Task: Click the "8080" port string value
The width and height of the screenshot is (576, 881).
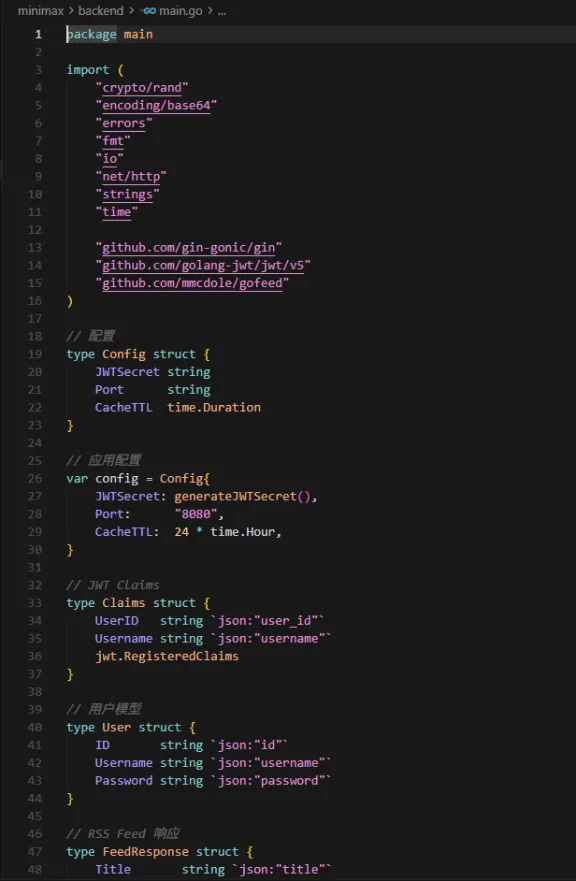Action: (196, 514)
